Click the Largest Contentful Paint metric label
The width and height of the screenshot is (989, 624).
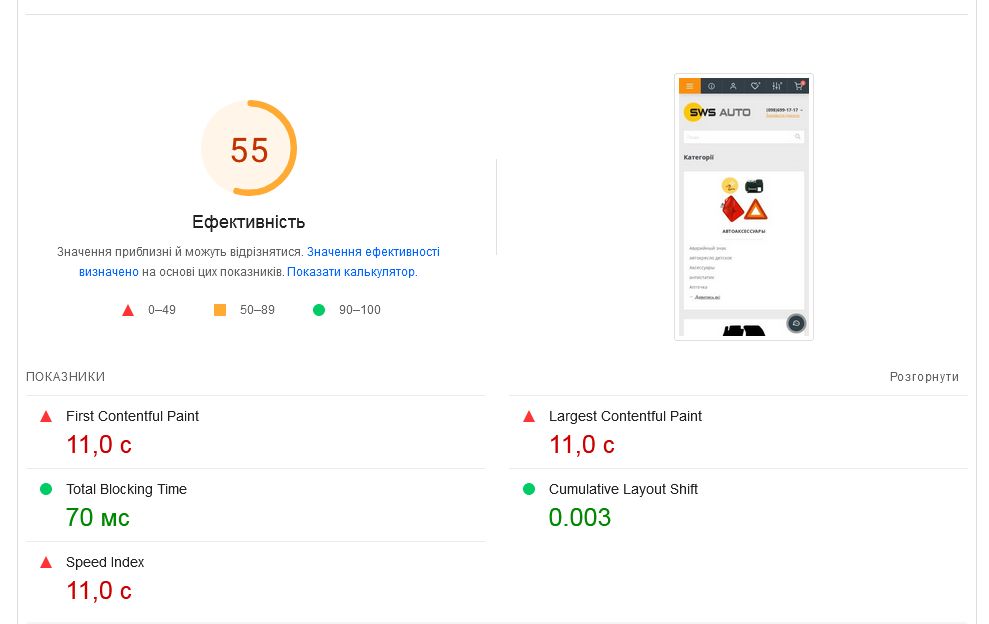pyautogui.click(x=625, y=416)
